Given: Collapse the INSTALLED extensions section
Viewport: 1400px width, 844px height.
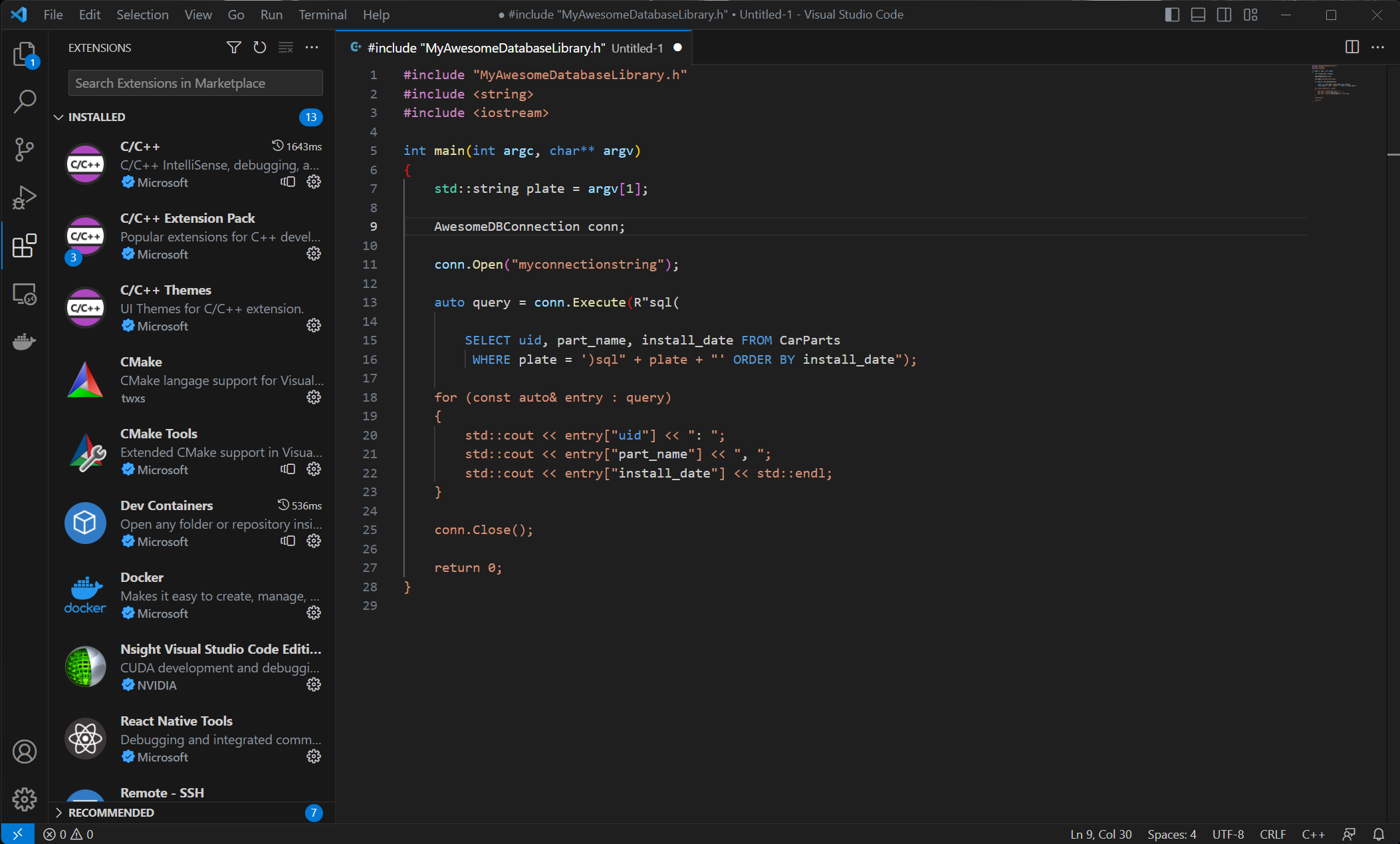Looking at the screenshot, I should pos(96,116).
